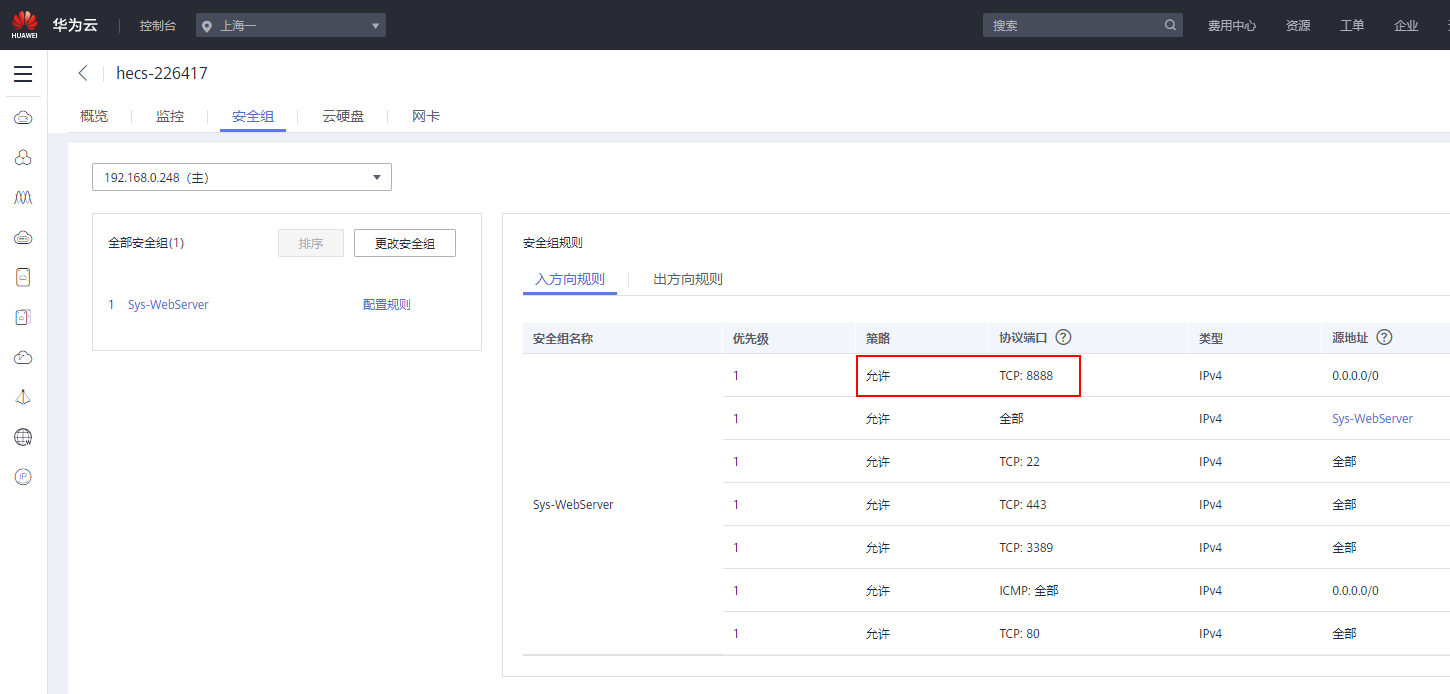Open the Sys-WebServer security group link

coord(168,305)
